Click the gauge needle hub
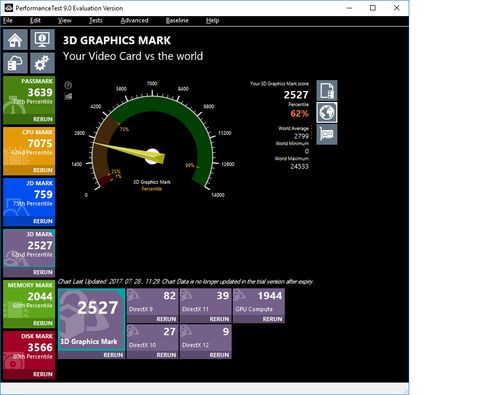 pyautogui.click(x=153, y=156)
